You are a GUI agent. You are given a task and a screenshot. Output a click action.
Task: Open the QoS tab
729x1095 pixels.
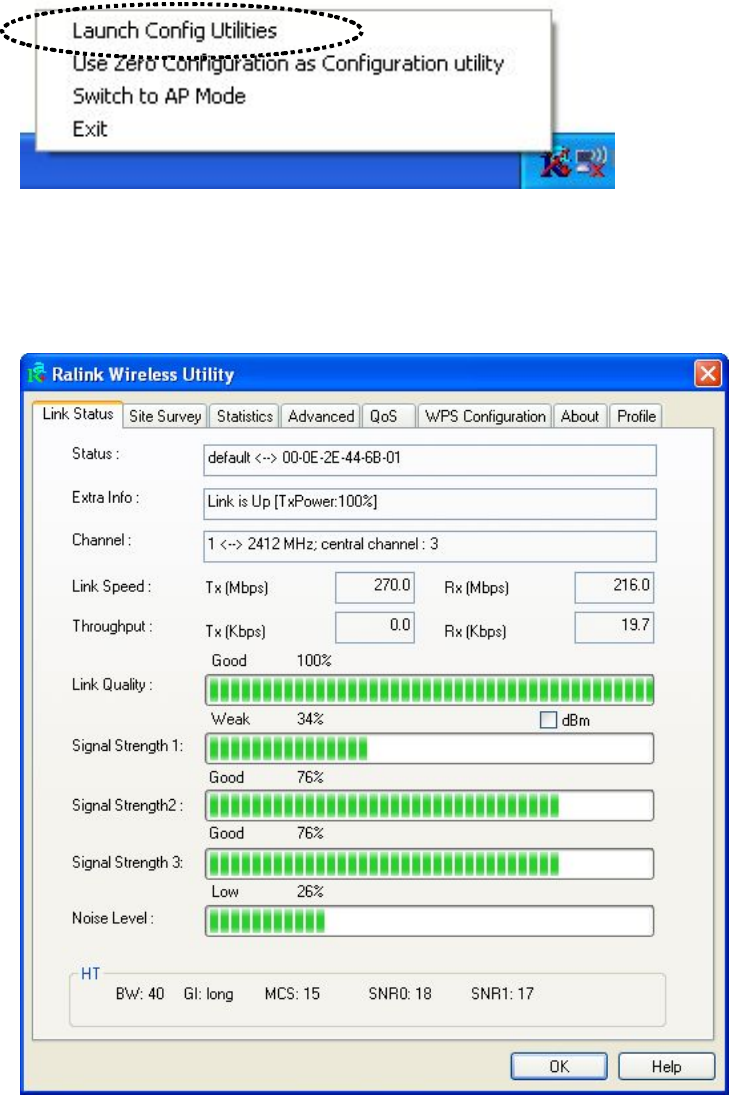pos(388,416)
